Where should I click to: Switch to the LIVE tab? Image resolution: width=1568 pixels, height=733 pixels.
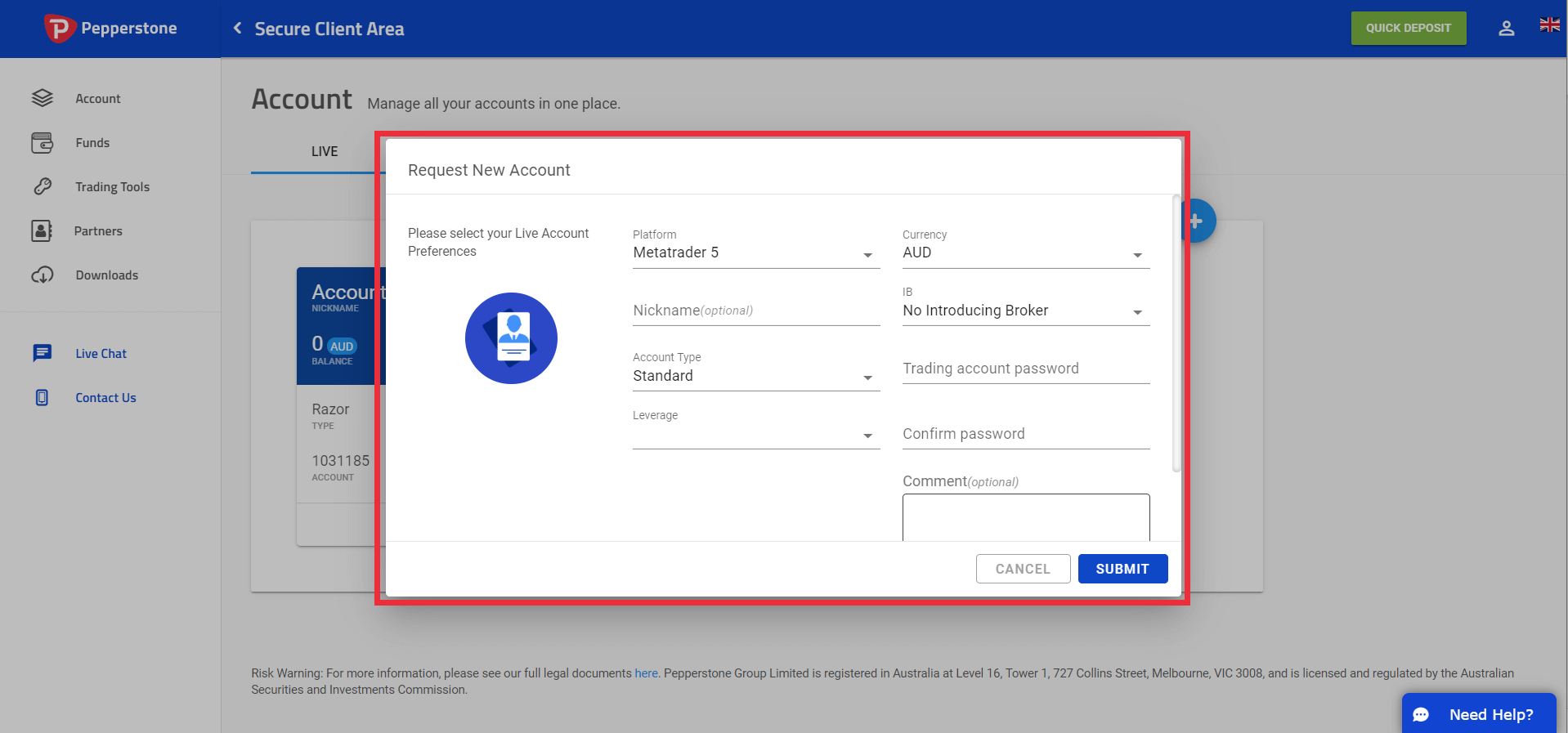[324, 151]
